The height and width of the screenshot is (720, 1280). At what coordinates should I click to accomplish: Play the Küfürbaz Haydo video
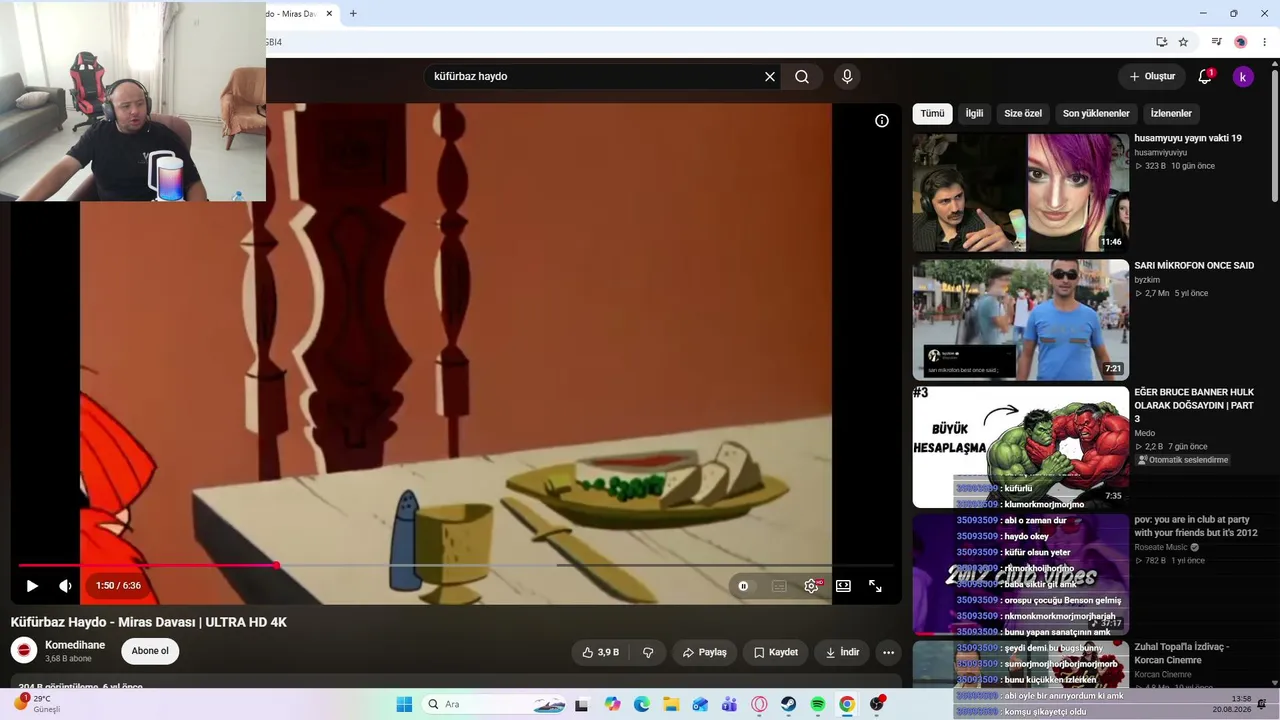[32, 586]
